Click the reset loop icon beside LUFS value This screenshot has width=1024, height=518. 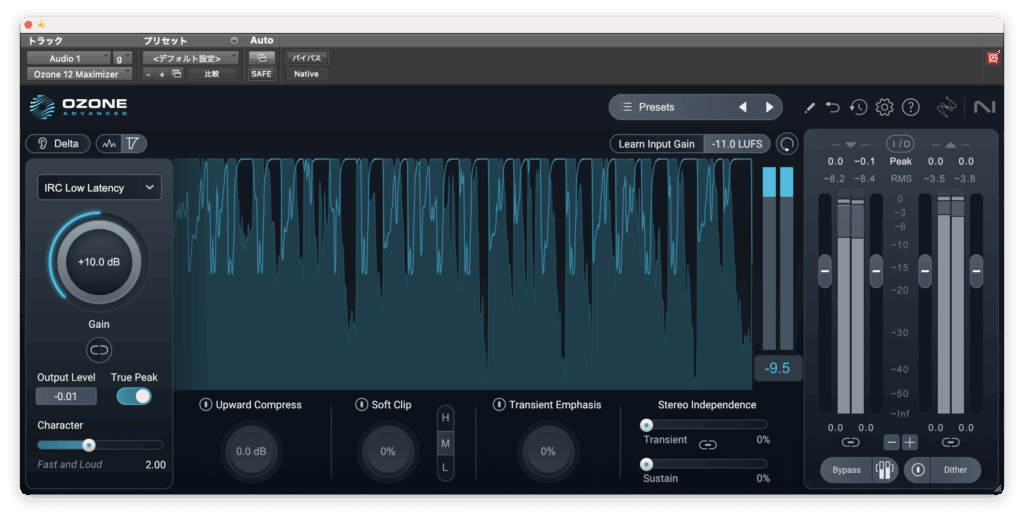tap(788, 144)
